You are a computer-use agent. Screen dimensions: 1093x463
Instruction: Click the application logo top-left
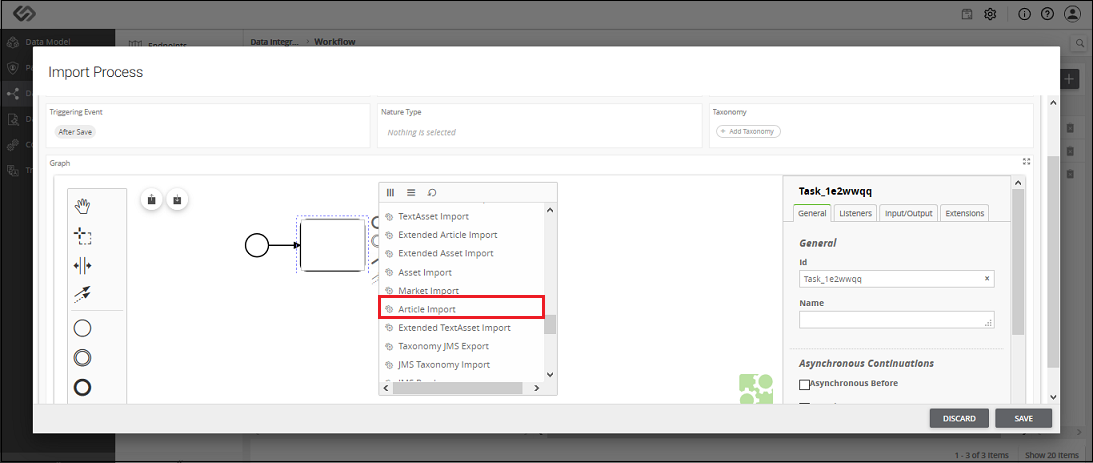[x=23, y=13]
